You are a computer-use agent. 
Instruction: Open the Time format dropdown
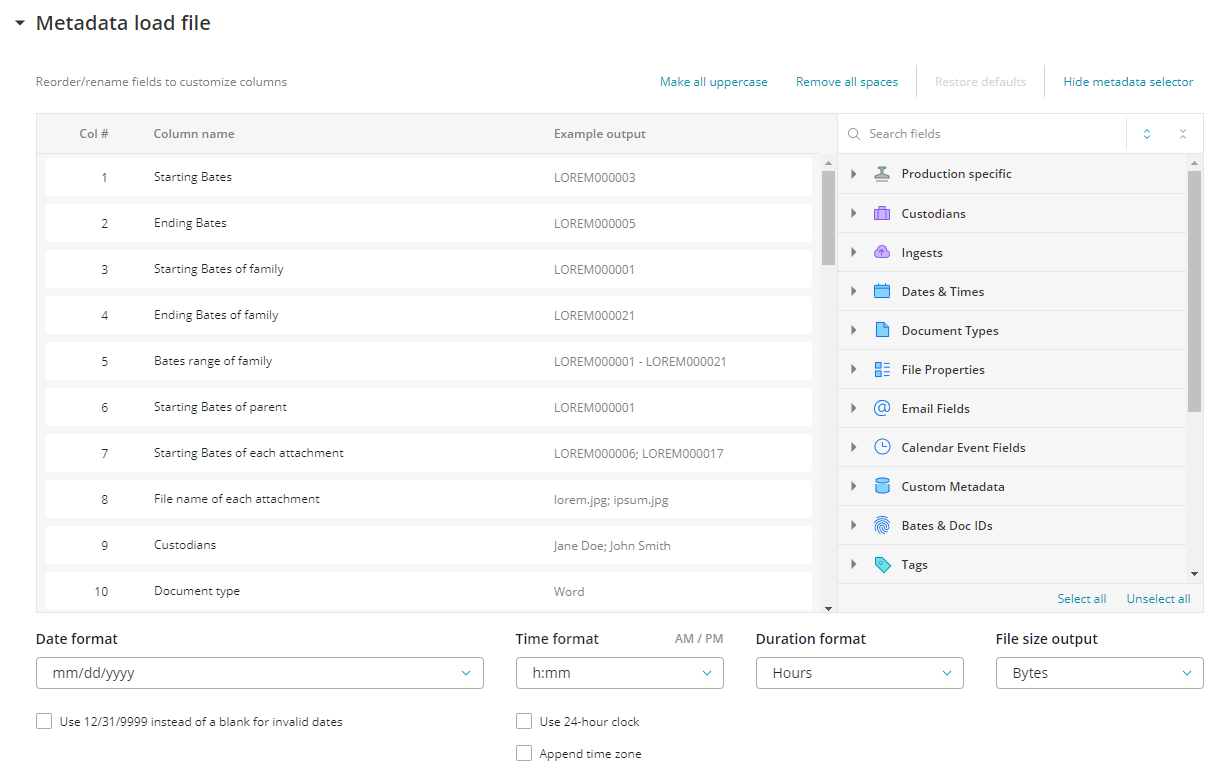tap(620, 673)
